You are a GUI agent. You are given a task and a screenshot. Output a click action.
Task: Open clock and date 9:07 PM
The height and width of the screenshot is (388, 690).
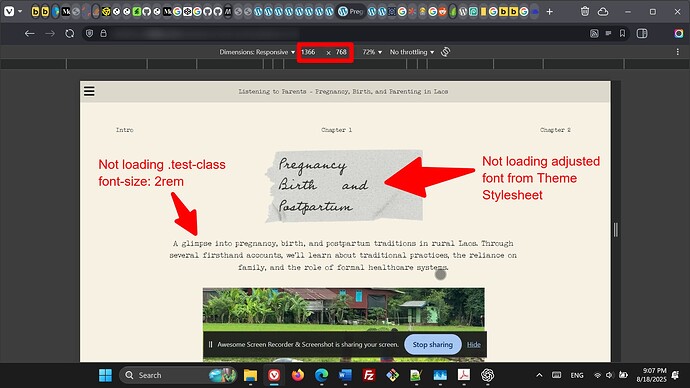(x=652, y=375)
